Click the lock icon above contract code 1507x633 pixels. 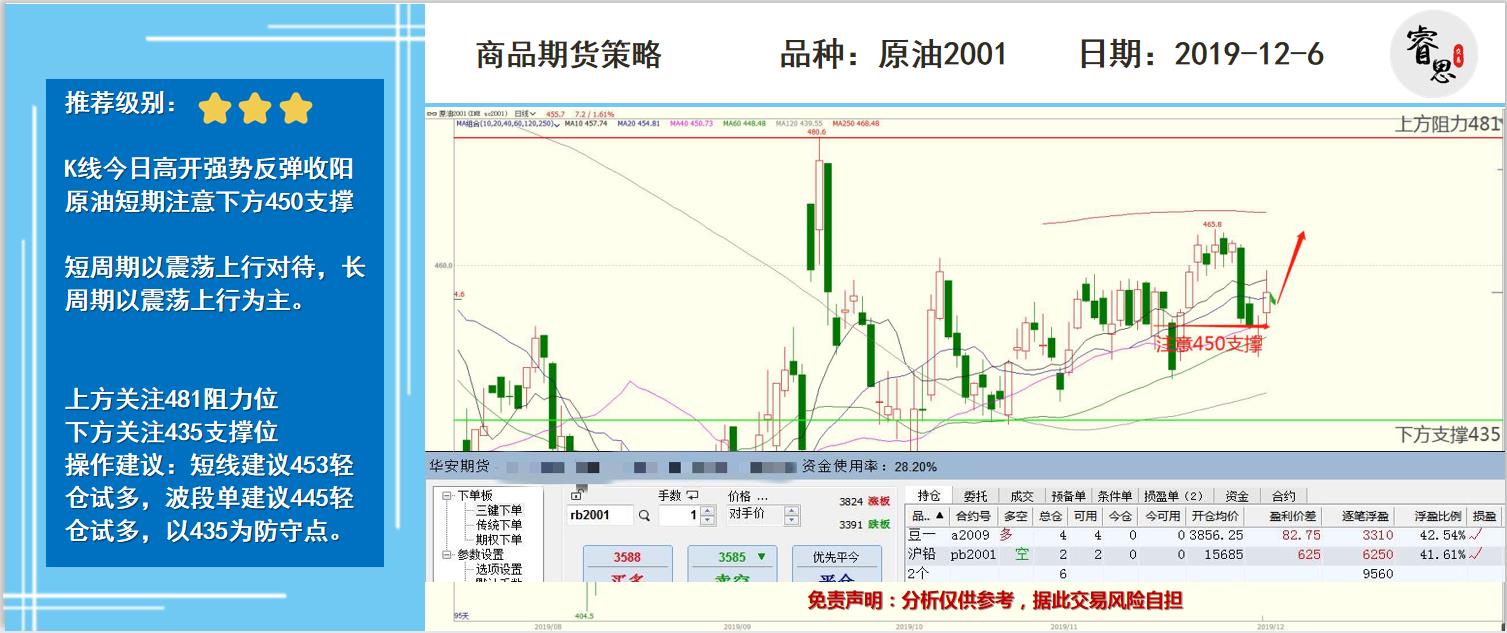point(576,495)
